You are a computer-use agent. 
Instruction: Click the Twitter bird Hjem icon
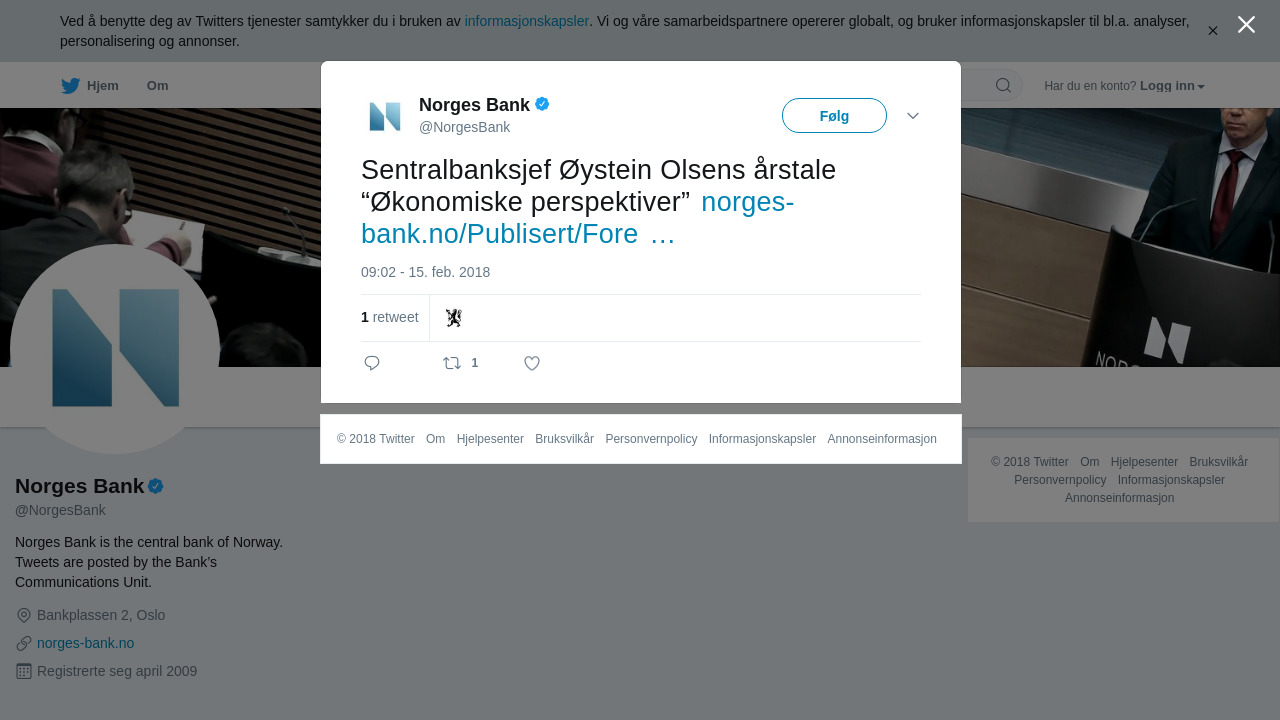[70, 86]
